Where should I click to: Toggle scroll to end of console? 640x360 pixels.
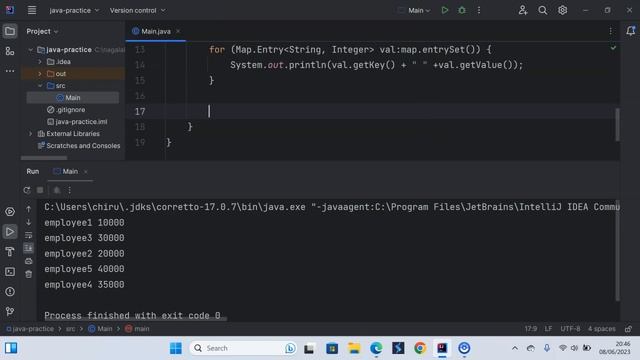pyautogui.click(x=29, y=248)
